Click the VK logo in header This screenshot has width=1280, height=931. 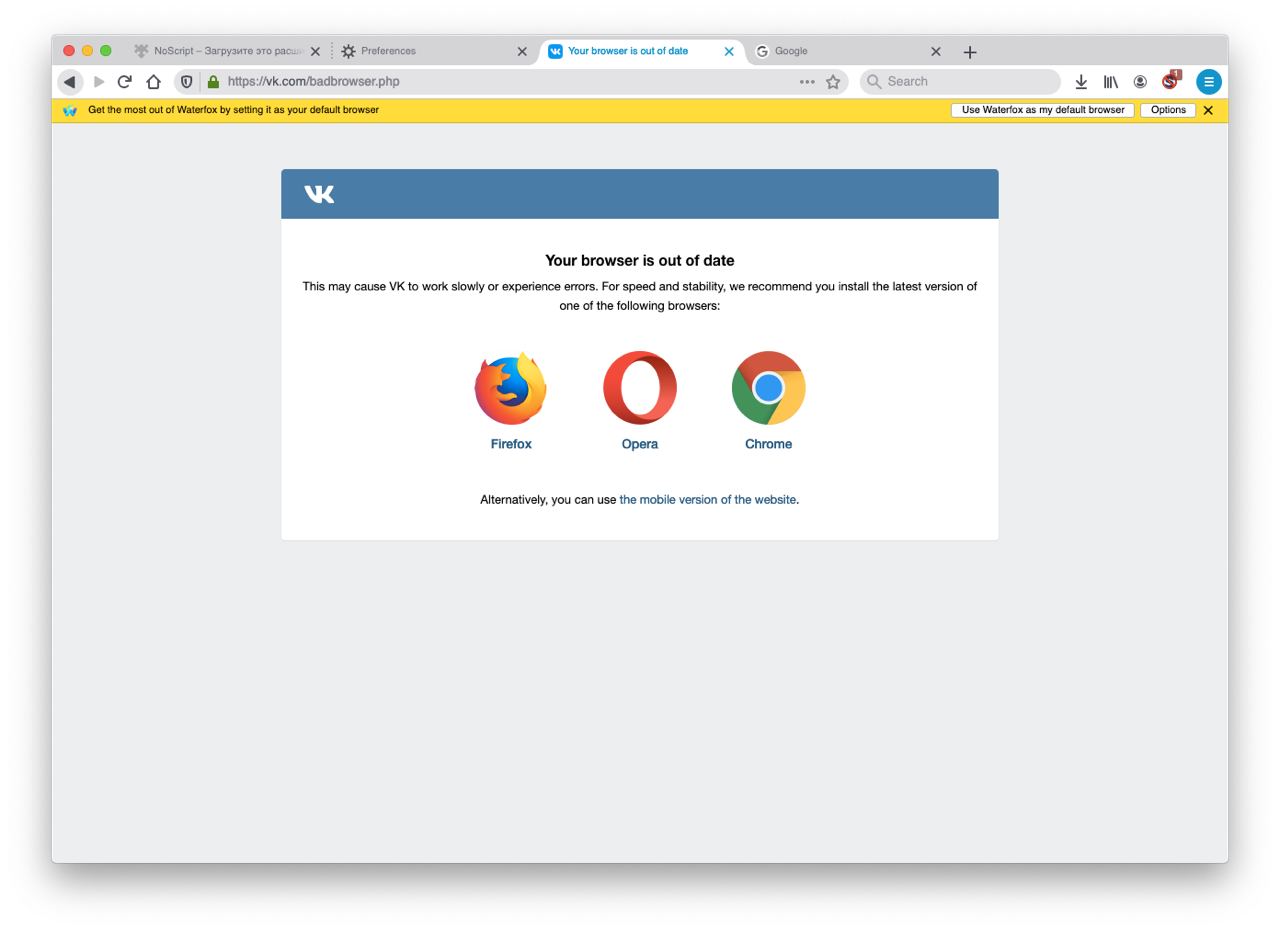(319, 194)
